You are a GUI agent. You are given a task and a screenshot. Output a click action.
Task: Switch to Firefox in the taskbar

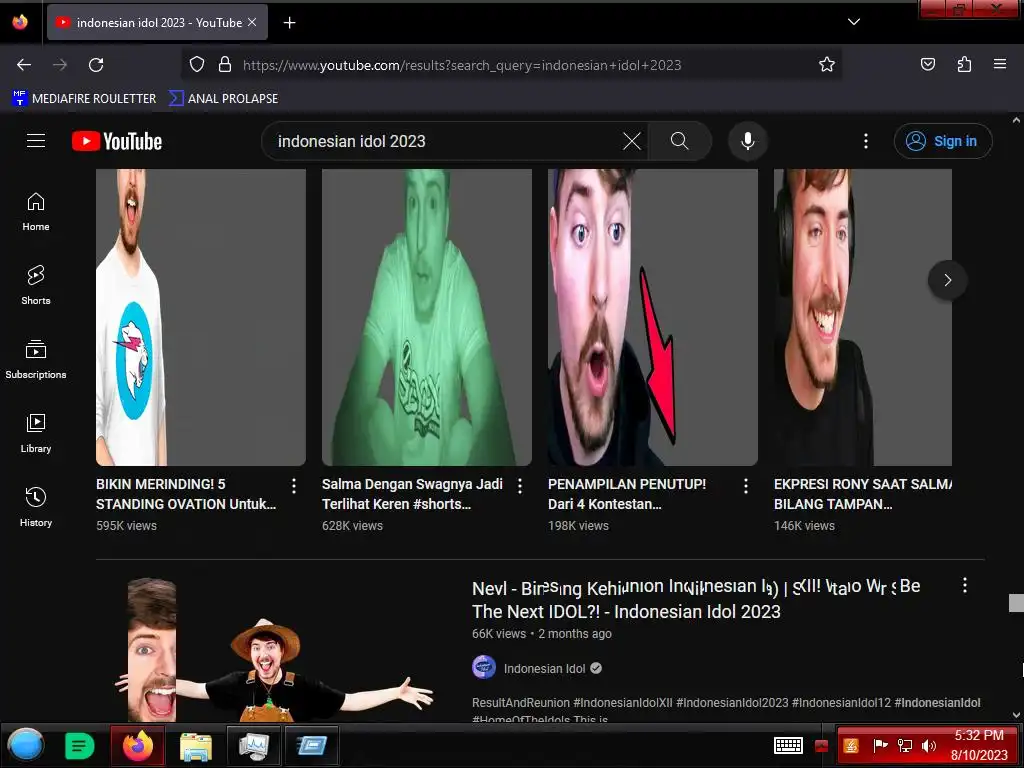tap(138, 745)
